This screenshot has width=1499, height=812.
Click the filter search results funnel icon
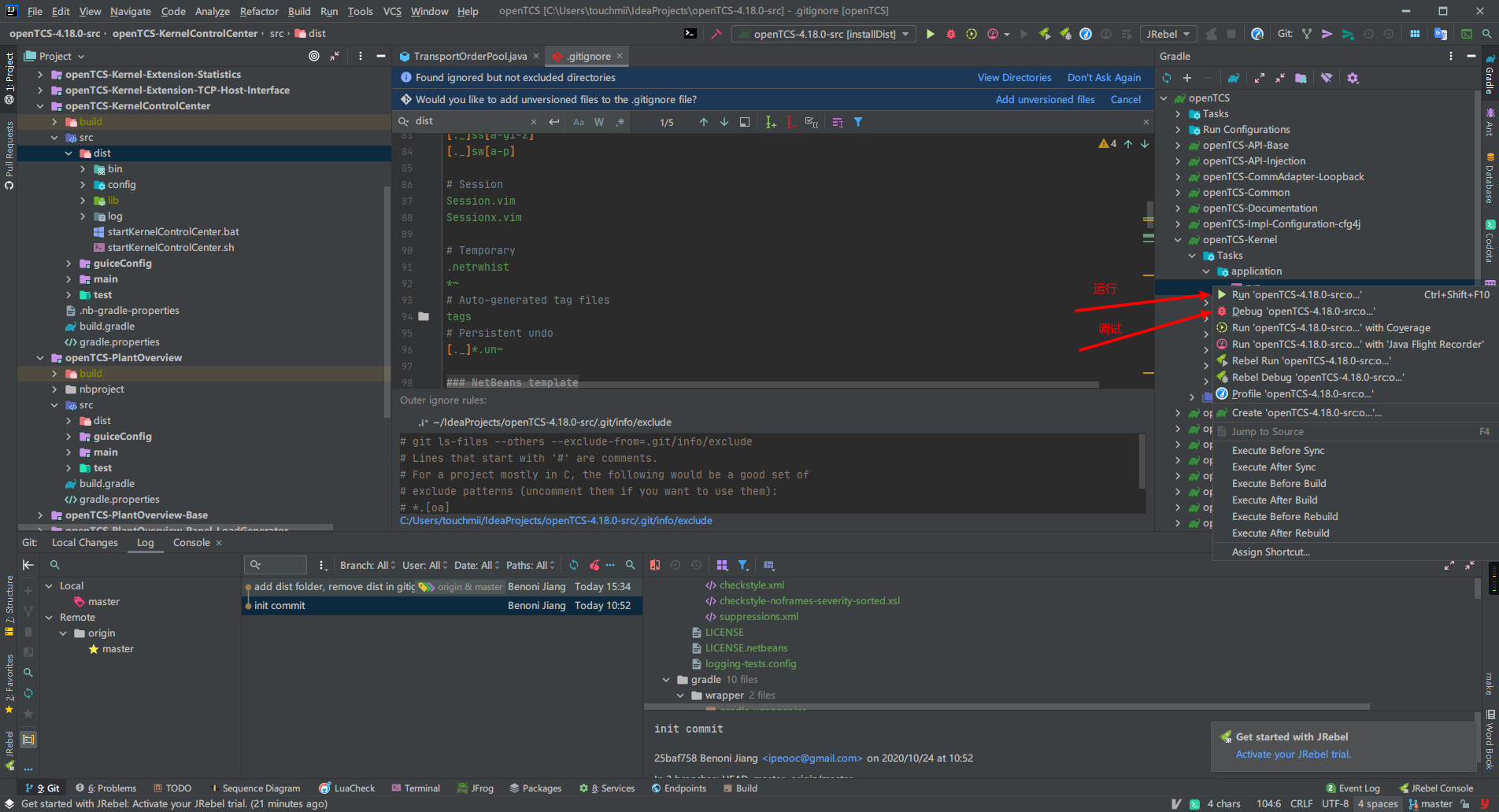[x=858, y=122]
